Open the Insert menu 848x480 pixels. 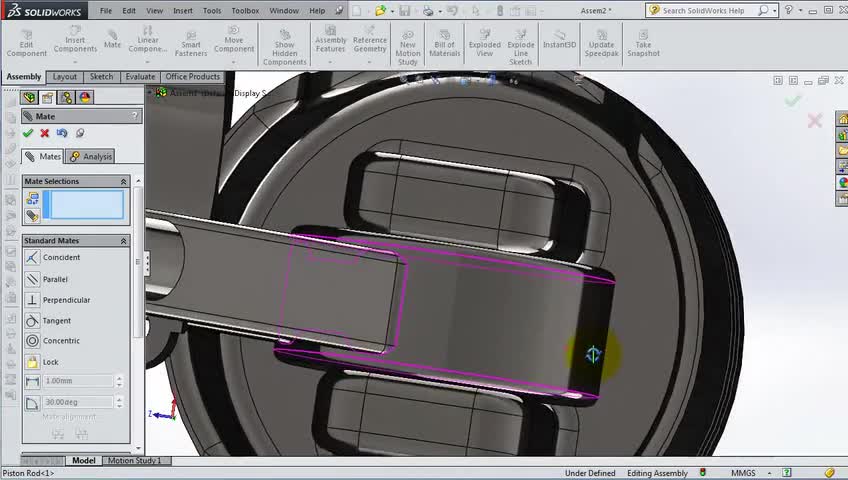[183, 11]
